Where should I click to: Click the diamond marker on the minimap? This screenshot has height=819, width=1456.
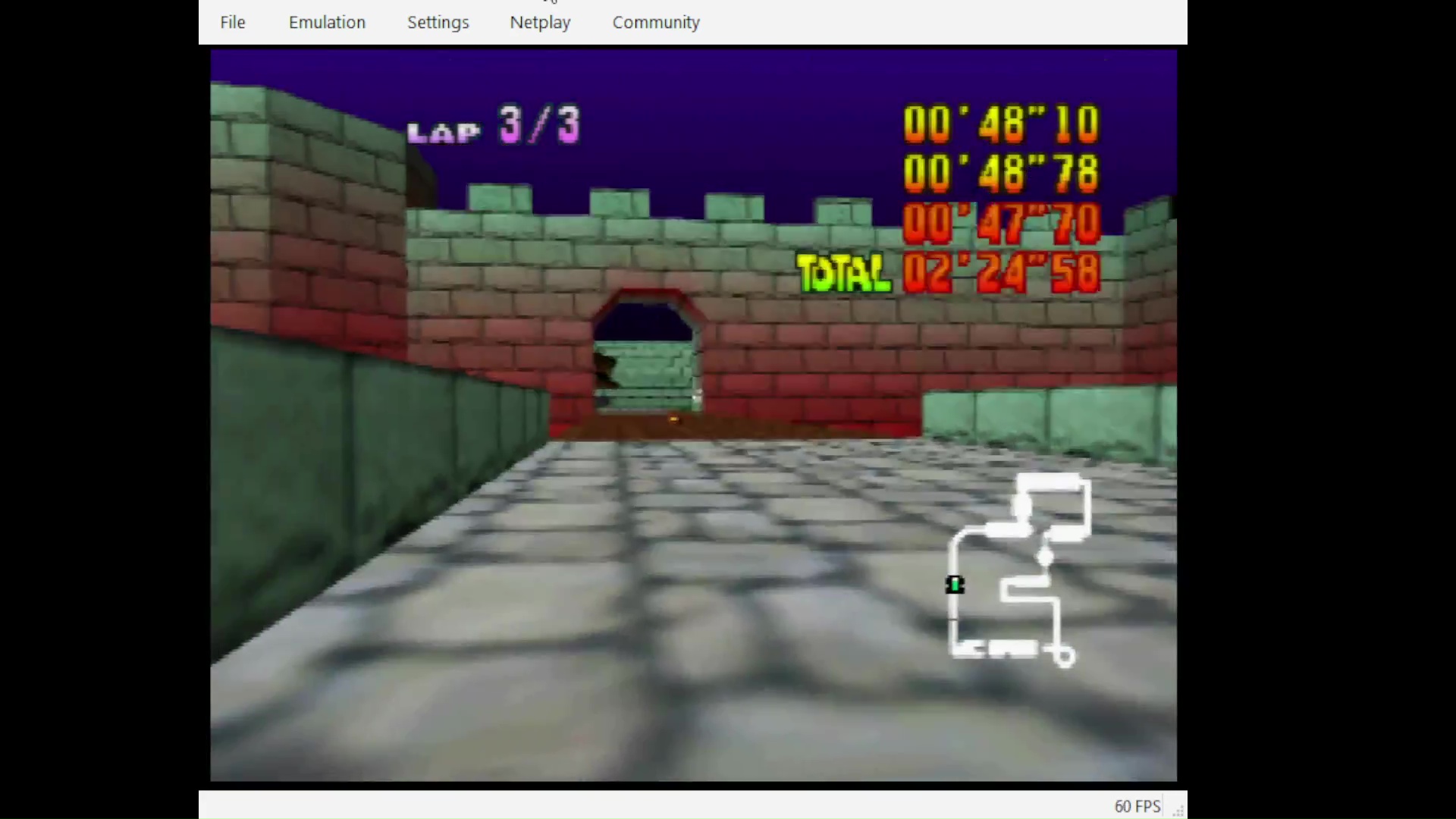tap(1045, 558)
